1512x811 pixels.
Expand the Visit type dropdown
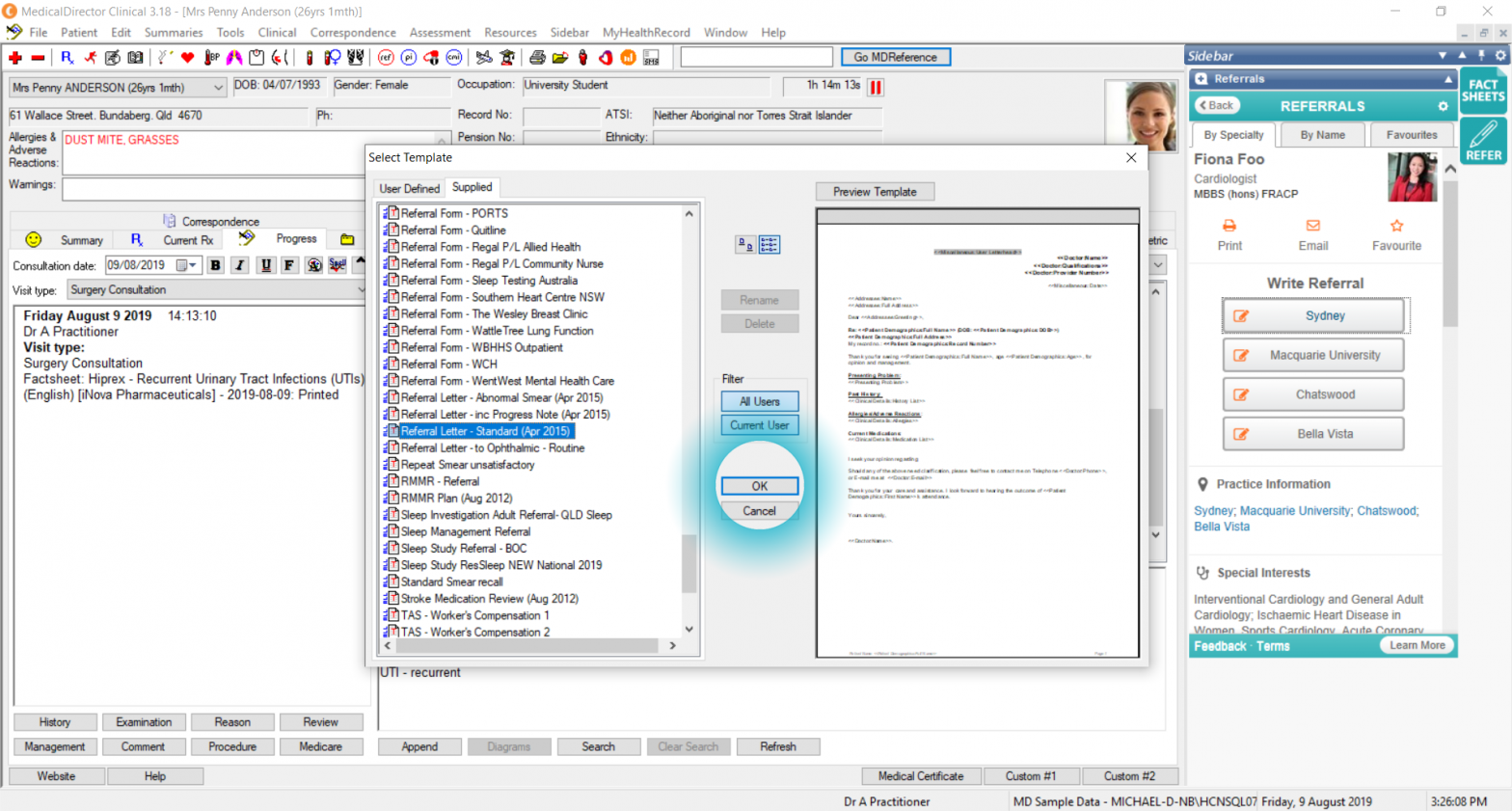pyautogui.click(x=361, y=290)
